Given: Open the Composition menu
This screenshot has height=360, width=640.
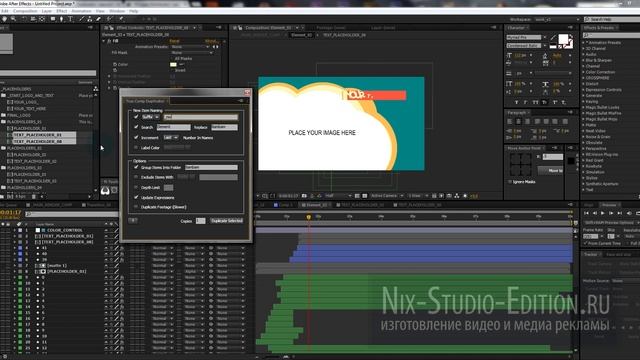Looking at the screenshot, I should click(x=25, y=11).
